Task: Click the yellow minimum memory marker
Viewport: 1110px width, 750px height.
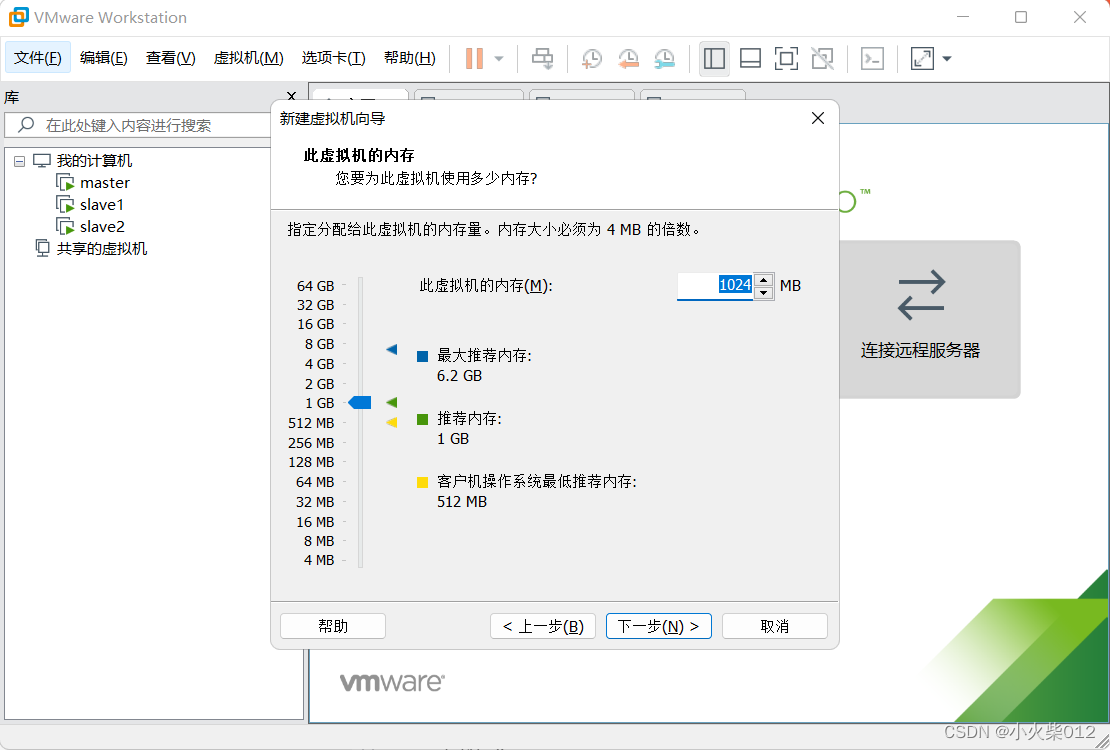Action: [391, 423]
